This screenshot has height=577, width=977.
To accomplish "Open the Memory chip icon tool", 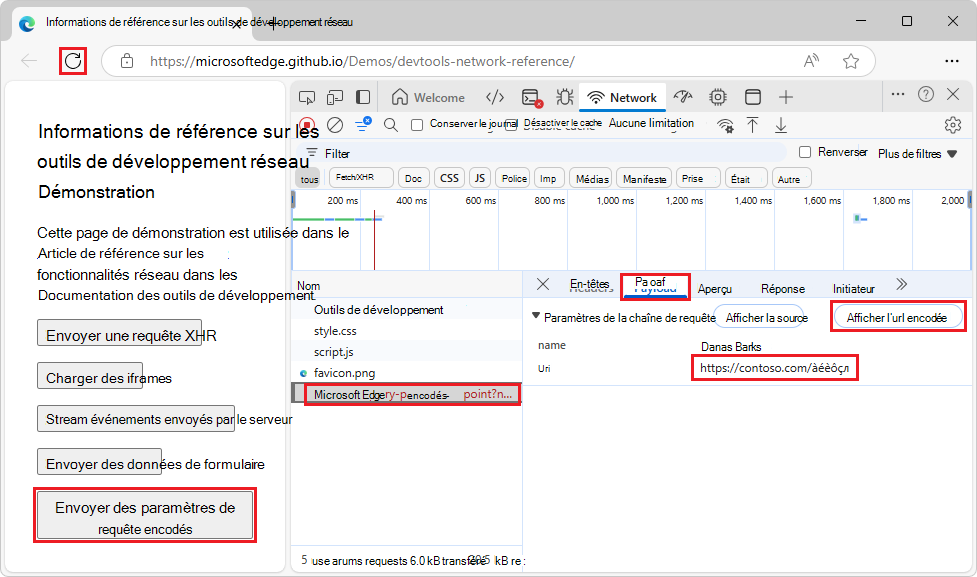I will pyautogui.click(x=718, y=97).
